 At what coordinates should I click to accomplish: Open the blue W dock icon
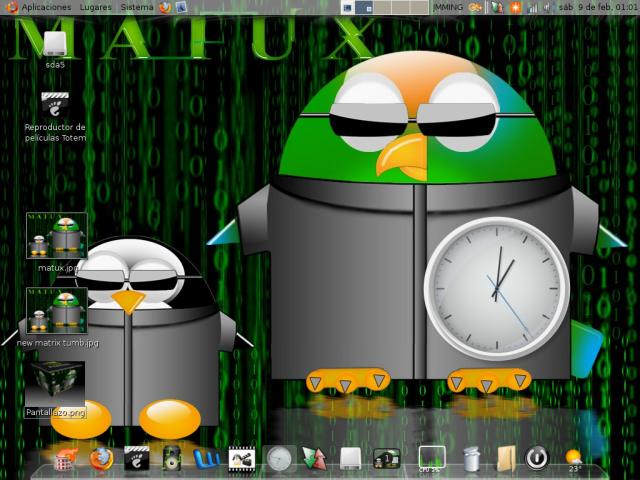[x=206, y=459]
